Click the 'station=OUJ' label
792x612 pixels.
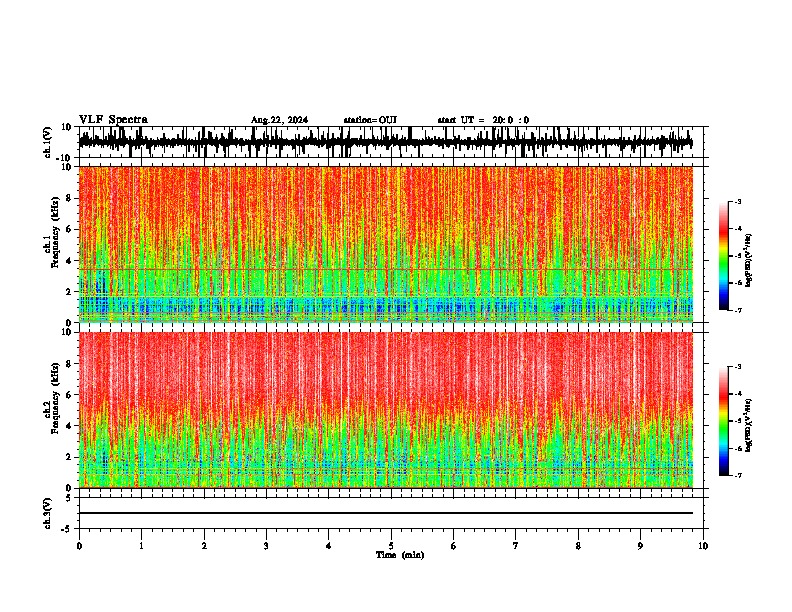(x=370, y=120)
